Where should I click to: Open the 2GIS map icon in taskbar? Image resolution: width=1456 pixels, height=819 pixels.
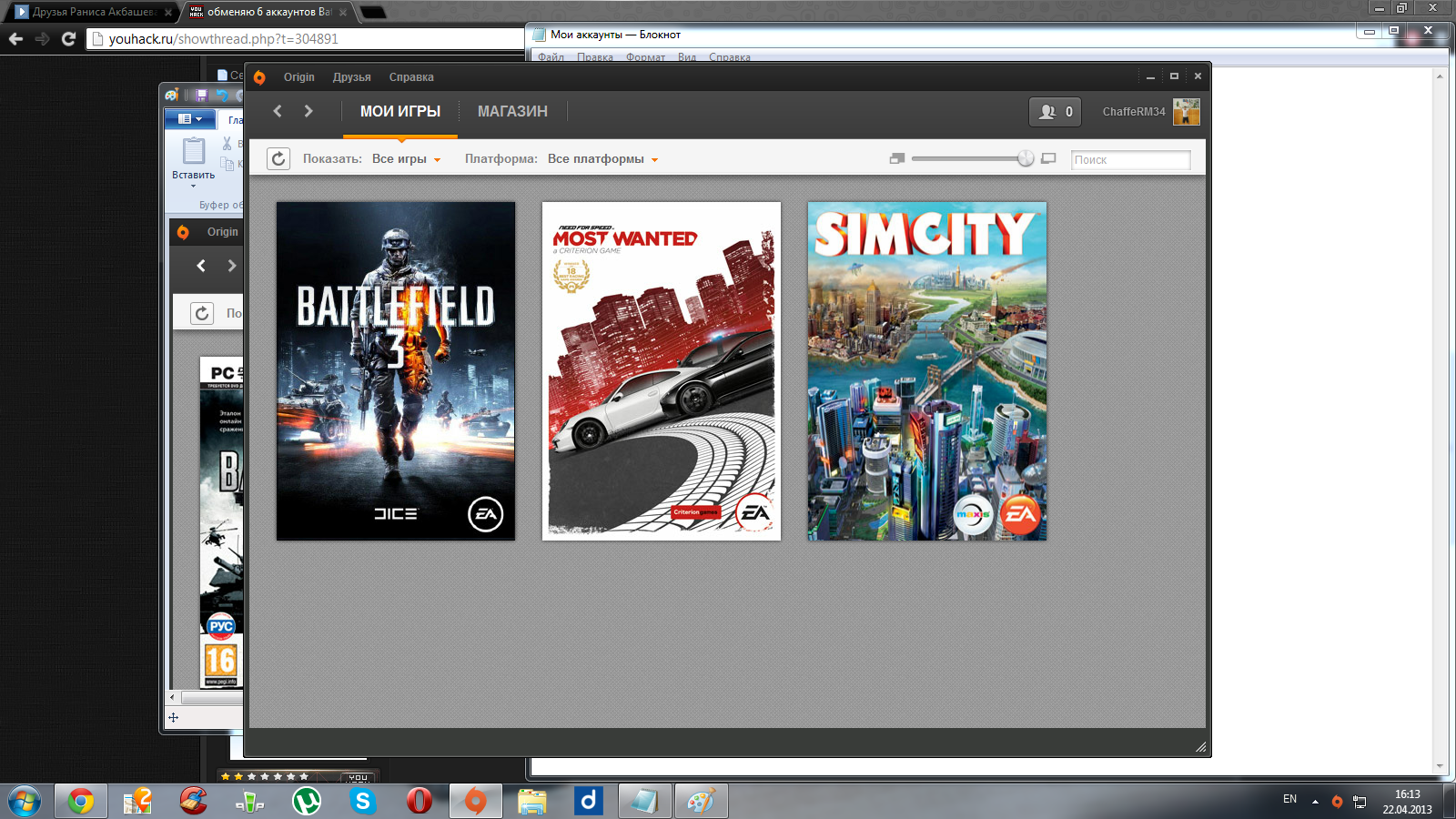coord(137,802)
